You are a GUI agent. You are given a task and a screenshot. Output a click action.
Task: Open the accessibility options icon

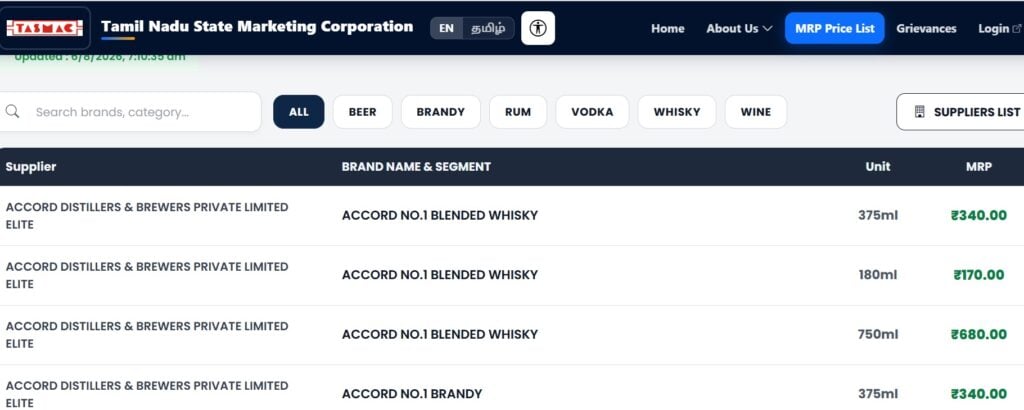click(538, 28)
